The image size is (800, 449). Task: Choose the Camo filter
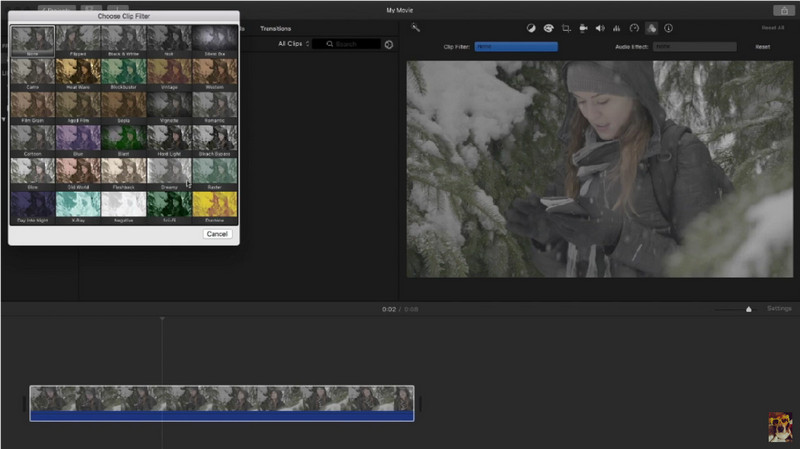click(33, 74)
